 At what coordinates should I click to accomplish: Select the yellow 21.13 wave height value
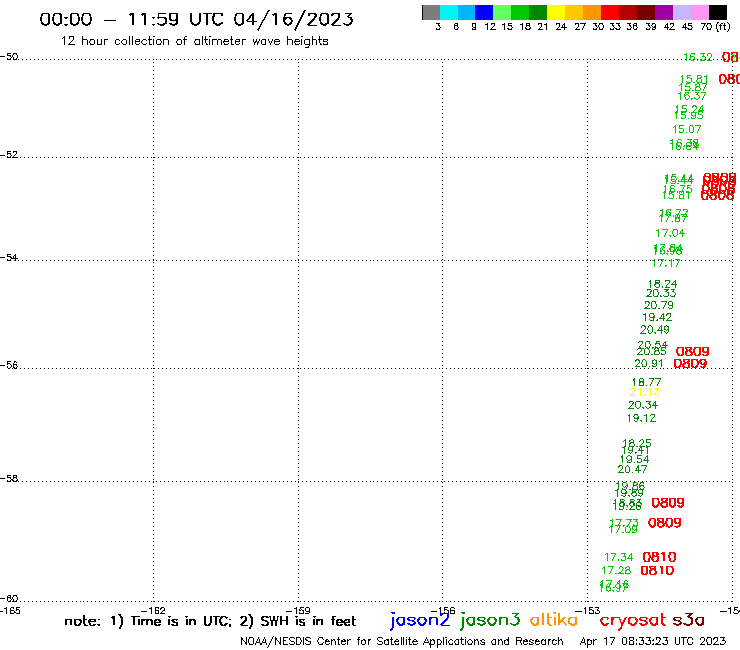(645, 392)
